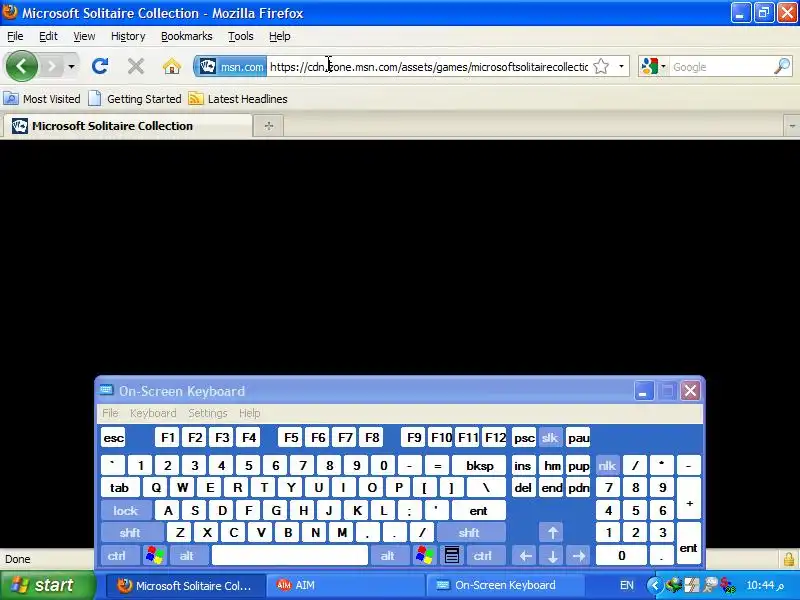Open On-Screen Keyboard's Keyboard menu

point(153,413)
